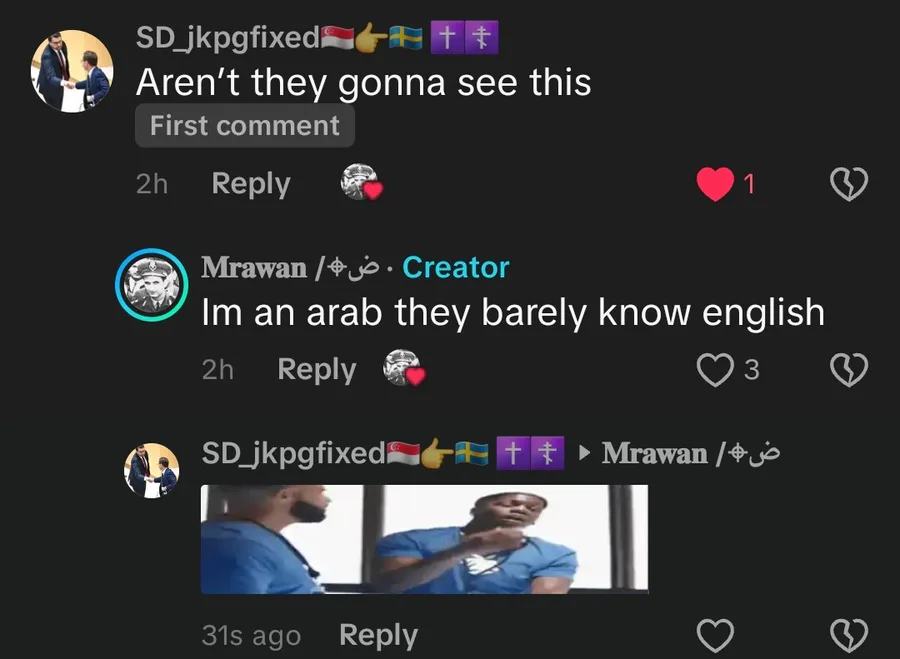Screen dimensions: 900x659
Task: Open the replied-to Mrawan mention after arrow
Action: click(x=690, y=453)
